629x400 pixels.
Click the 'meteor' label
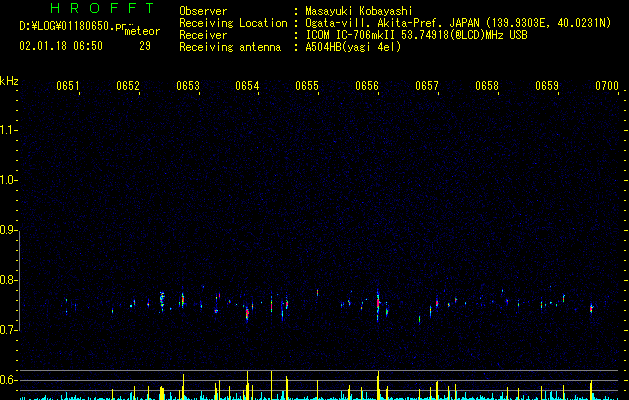[142, 31]
